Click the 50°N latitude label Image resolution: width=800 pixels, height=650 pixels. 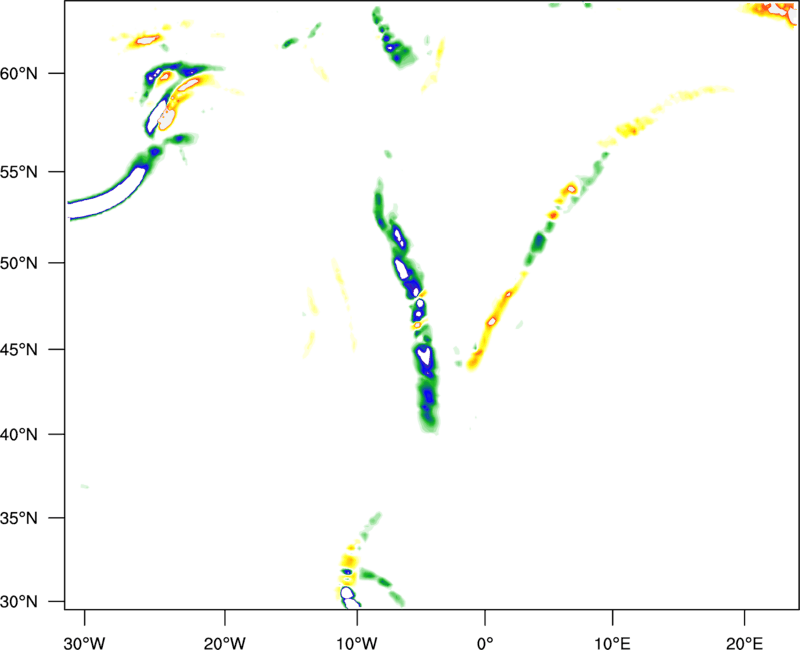(x=19, y=263)
